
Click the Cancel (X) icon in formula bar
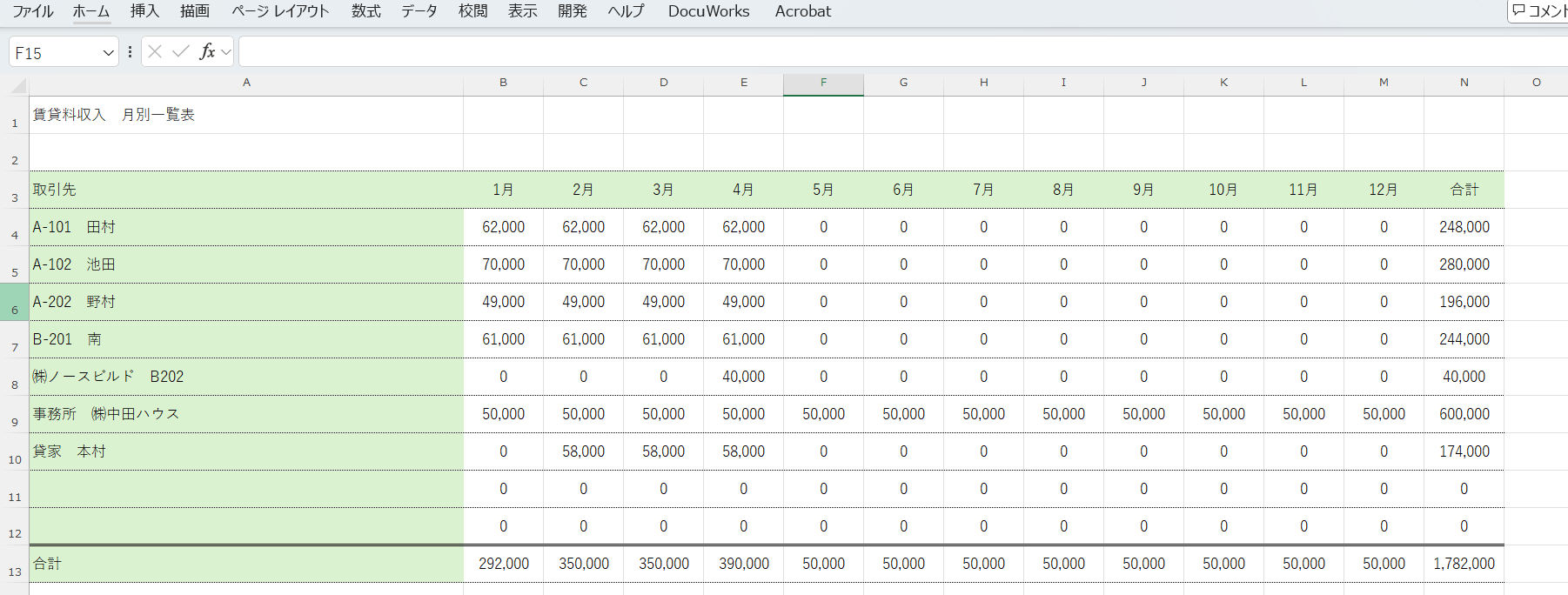pos(155,52)
